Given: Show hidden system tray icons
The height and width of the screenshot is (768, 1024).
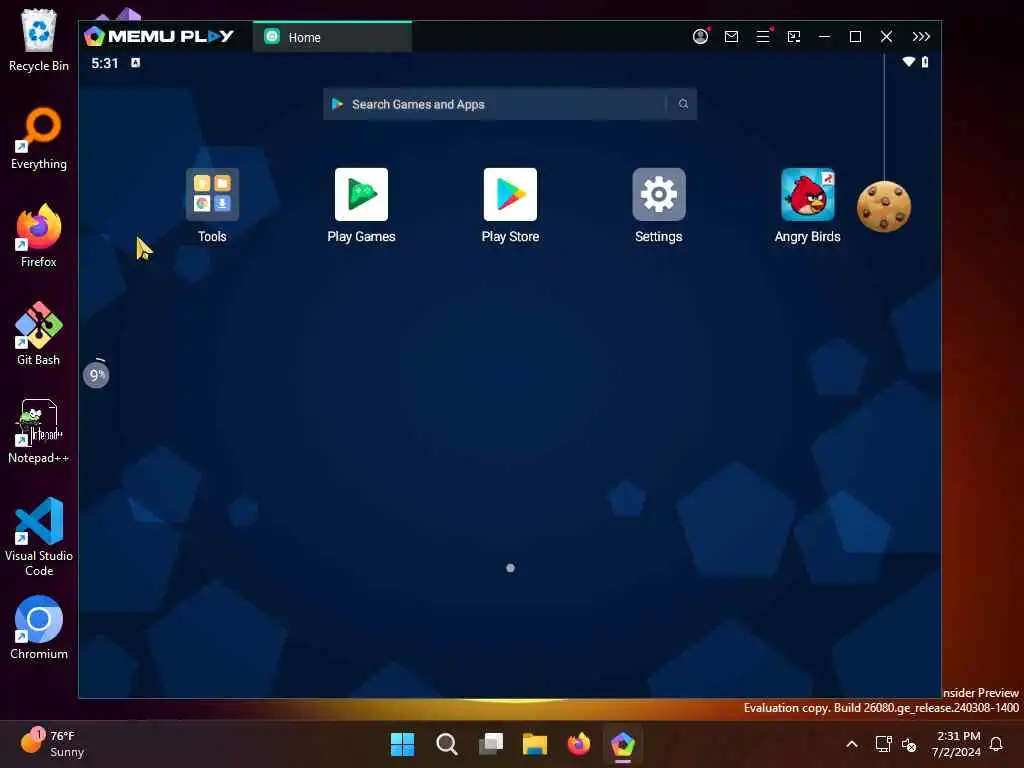Looking at the screenshot, I should [x=852, y=744].
